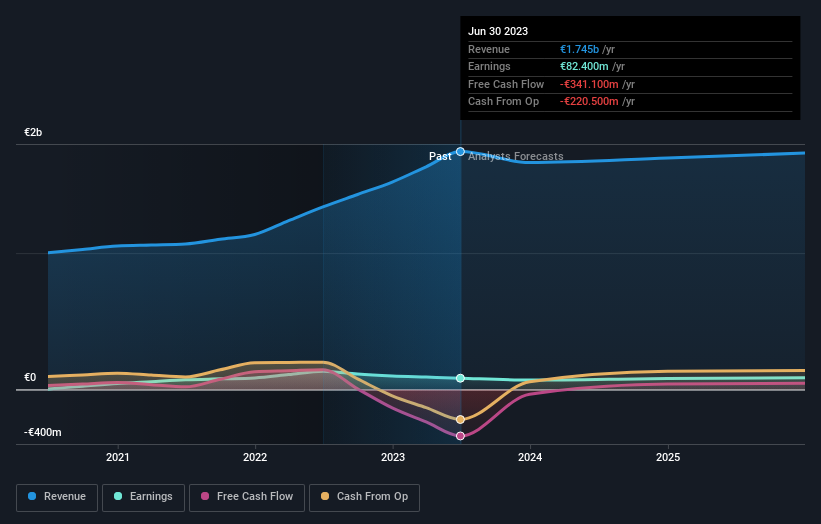Toggle the Revenue legend button
The width and height of the screenshot is (821, 524).
57,497
